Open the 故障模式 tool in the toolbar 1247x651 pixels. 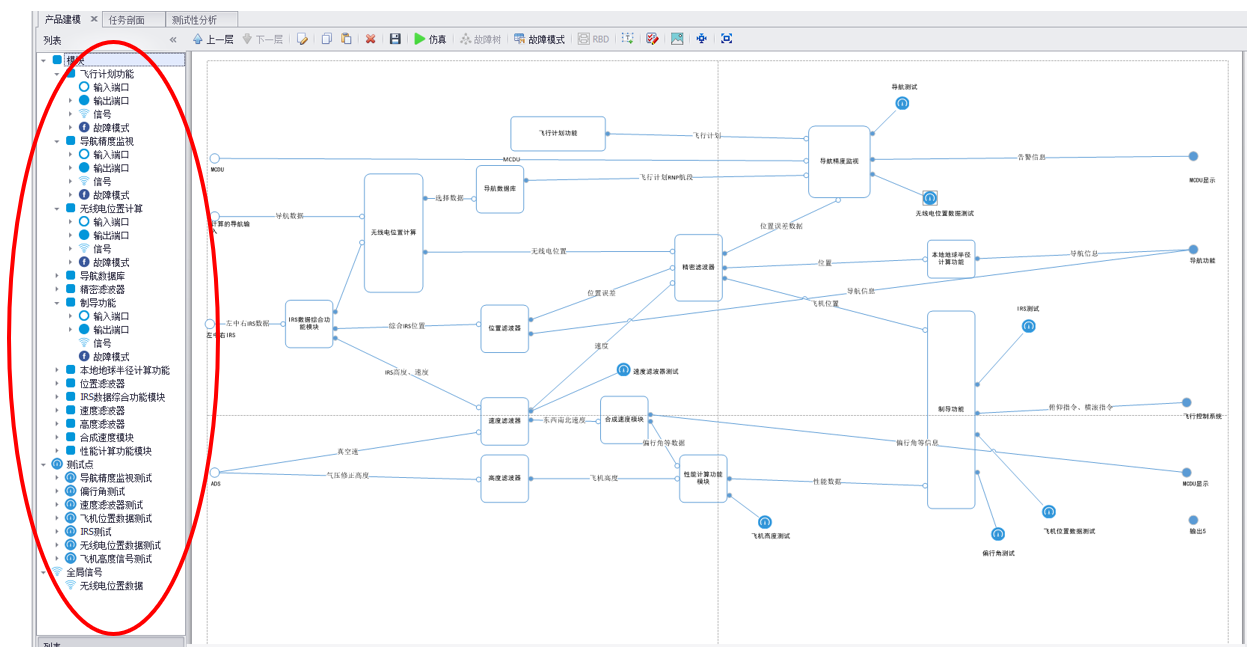pos(539,39)
